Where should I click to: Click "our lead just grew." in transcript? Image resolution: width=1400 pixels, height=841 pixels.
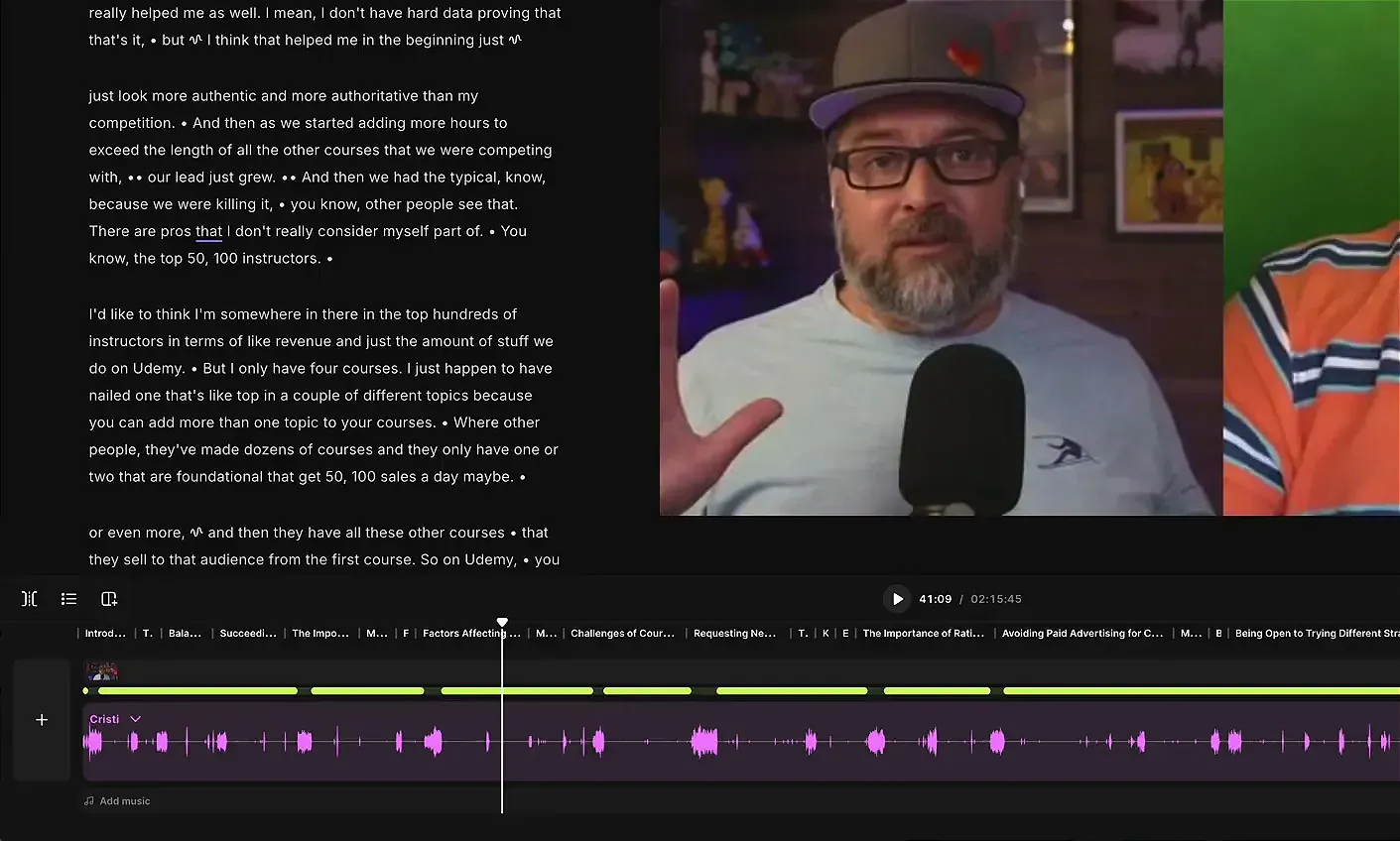click(211, 178)
